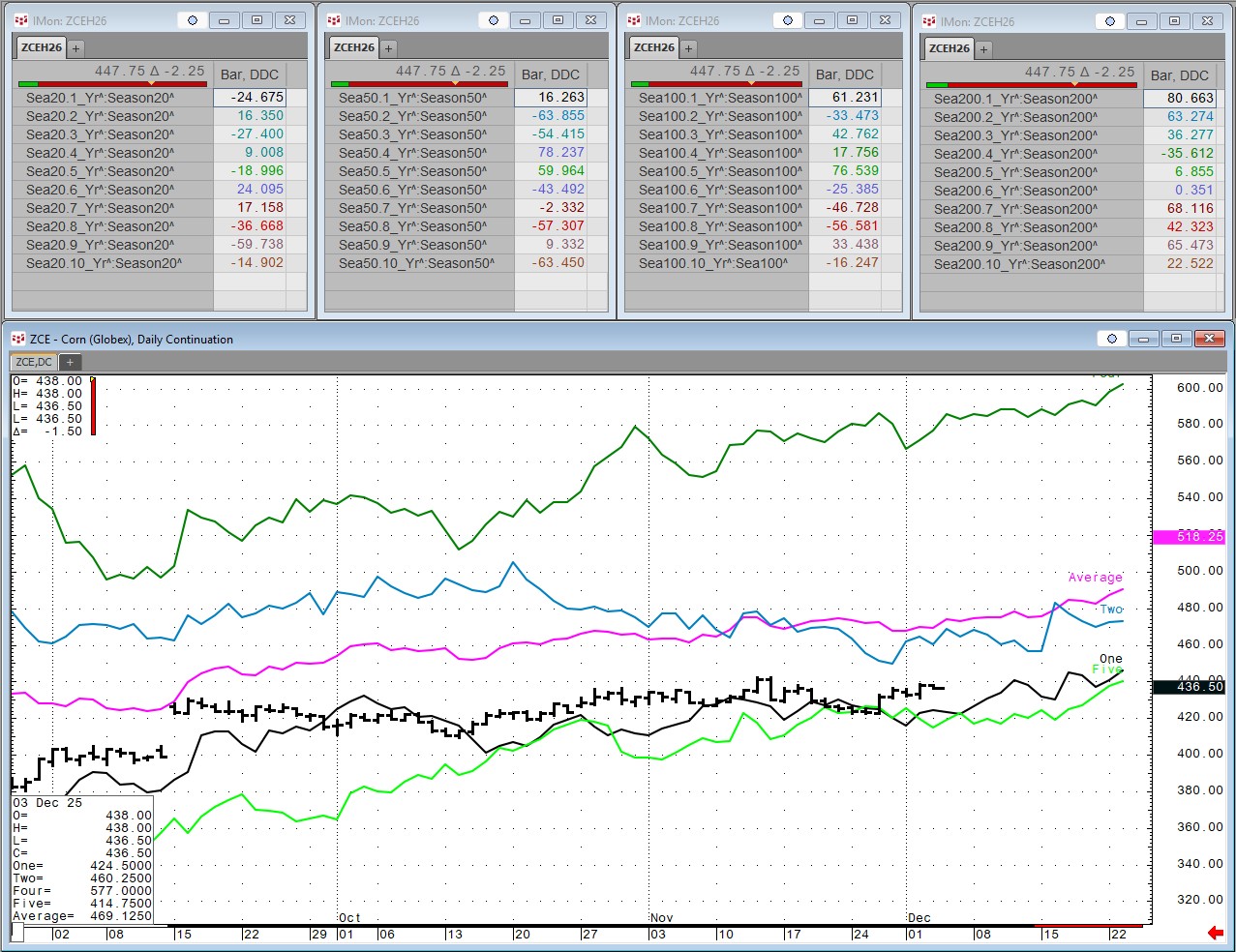Restore the Sea200 IMon window size
The height and width of the screenshot is (952, 1236).
[x=1174, y=21]
